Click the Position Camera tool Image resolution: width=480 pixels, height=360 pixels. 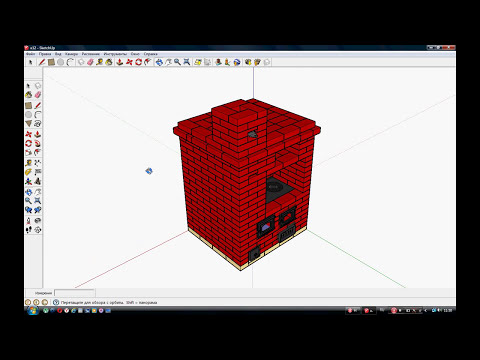pos(29,221)
